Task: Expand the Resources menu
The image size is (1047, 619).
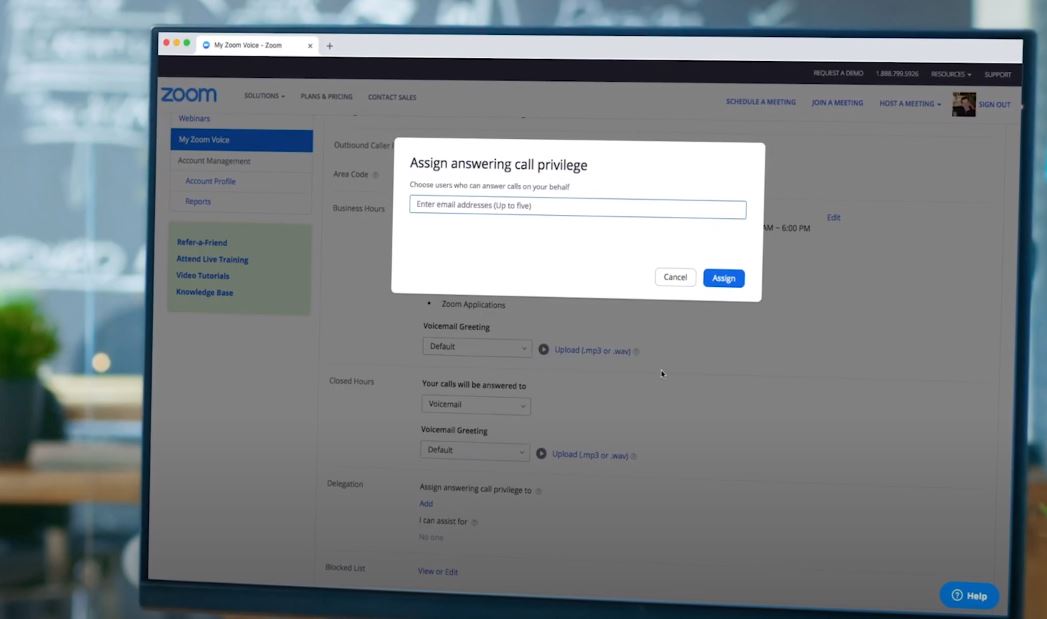Action: (951, 74)
